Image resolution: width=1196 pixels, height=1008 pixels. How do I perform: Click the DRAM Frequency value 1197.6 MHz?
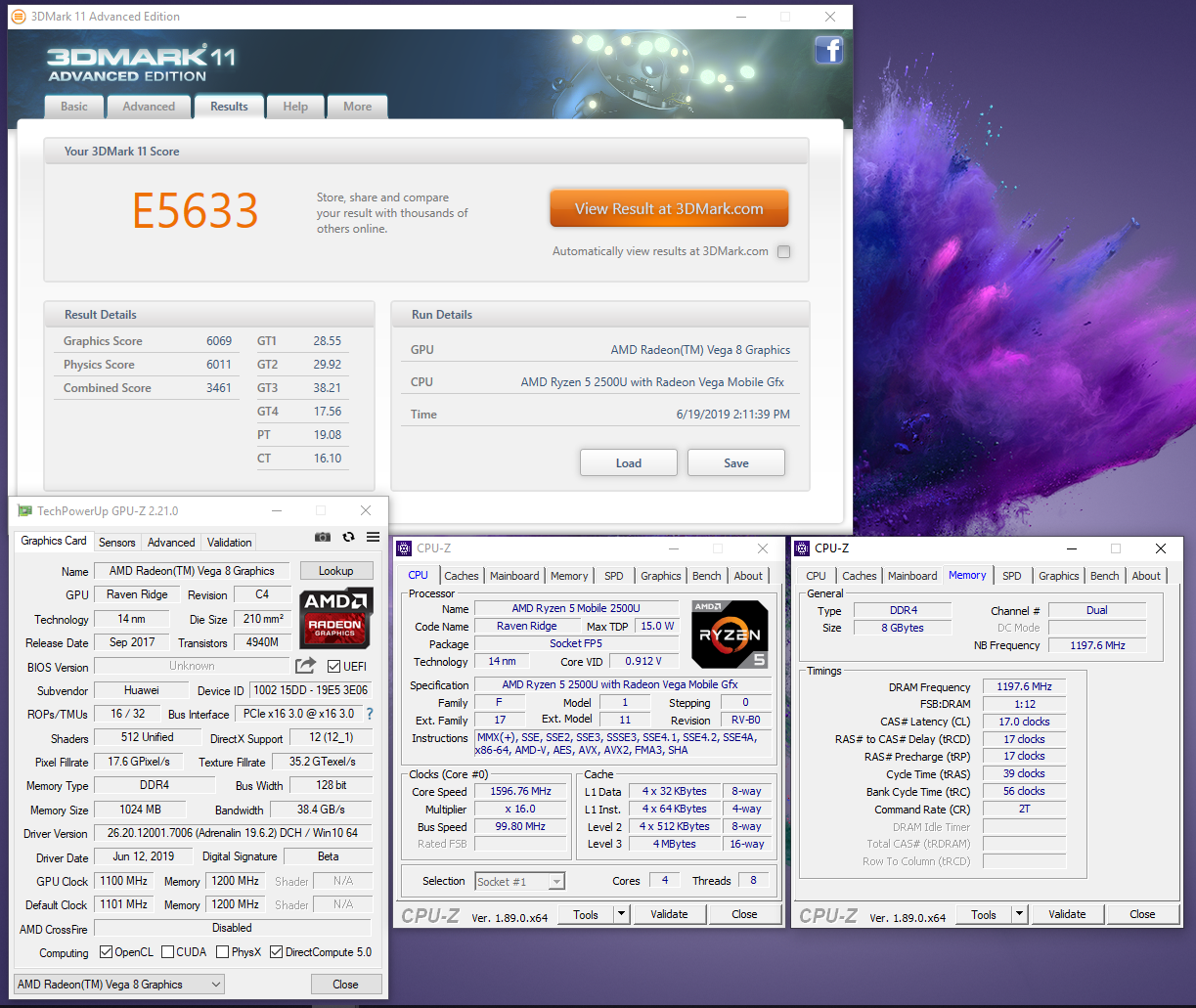[1024, 686]
